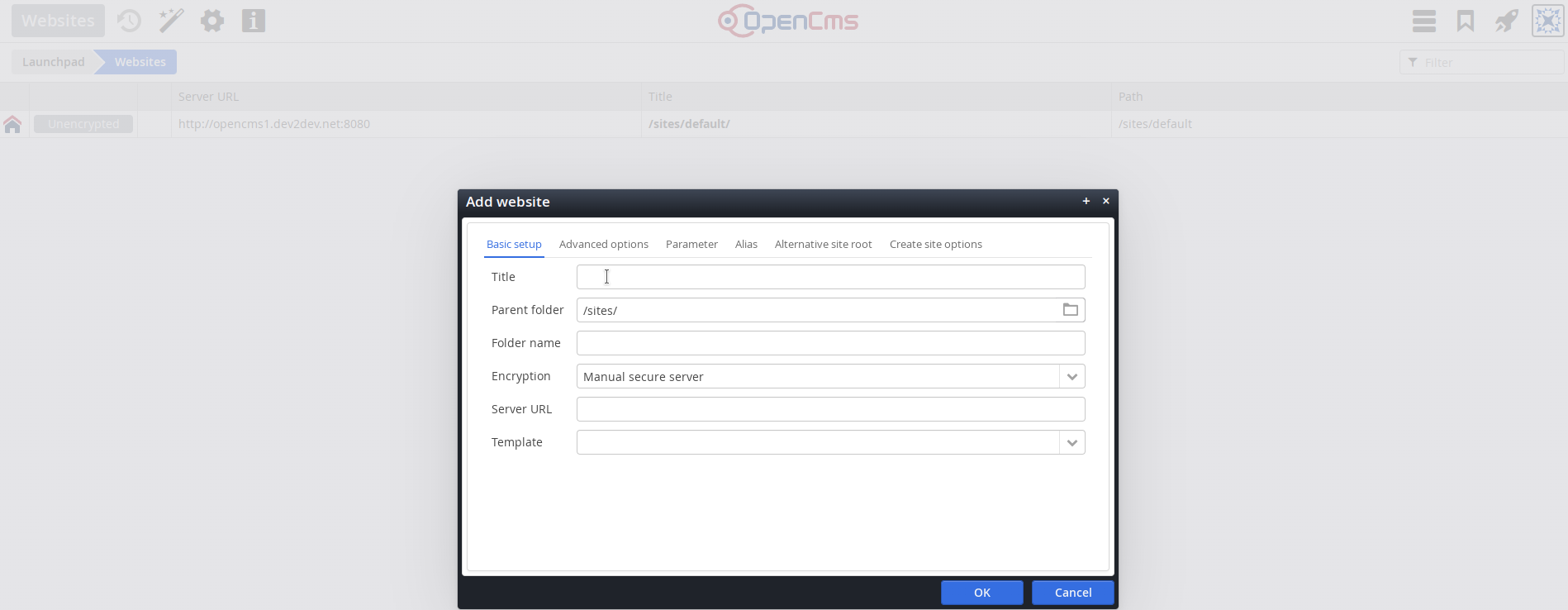Click the bookmark quick launch icon
Screen dimensions: 1568x610
click(x=1465, y=21)
